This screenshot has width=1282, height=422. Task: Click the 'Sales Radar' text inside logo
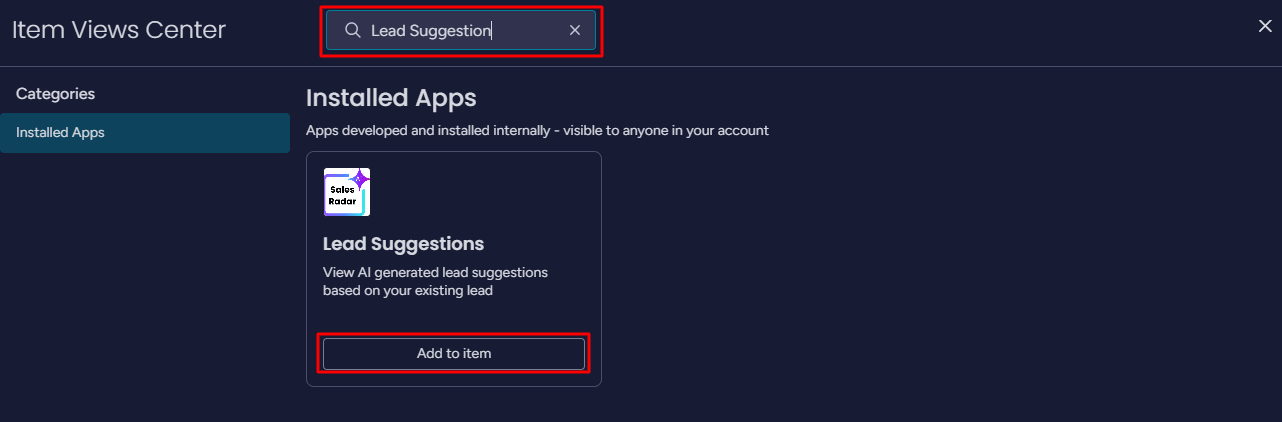click(x=342, y=195)
